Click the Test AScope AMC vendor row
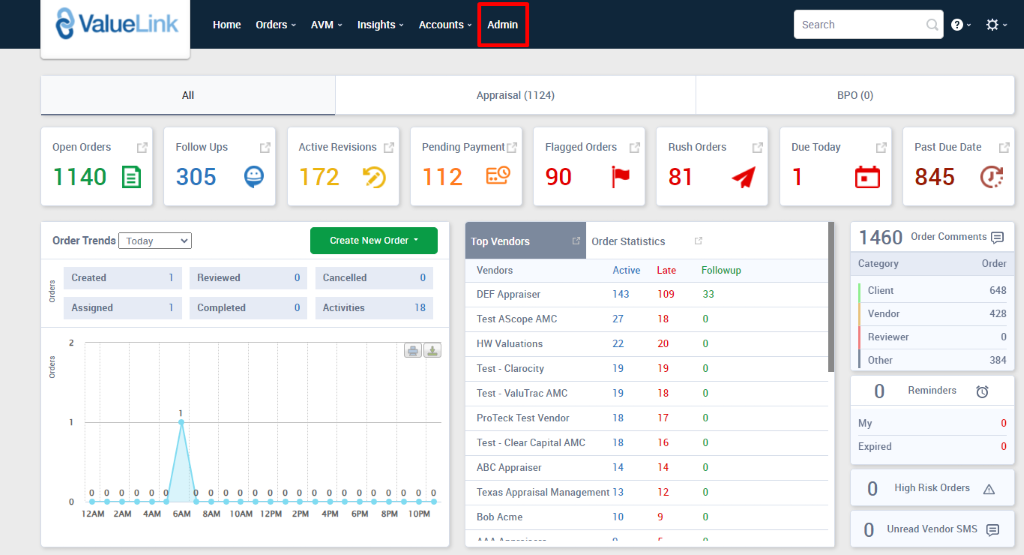Viewport: 1024px width, 555px height. click(x=647, y=319)
